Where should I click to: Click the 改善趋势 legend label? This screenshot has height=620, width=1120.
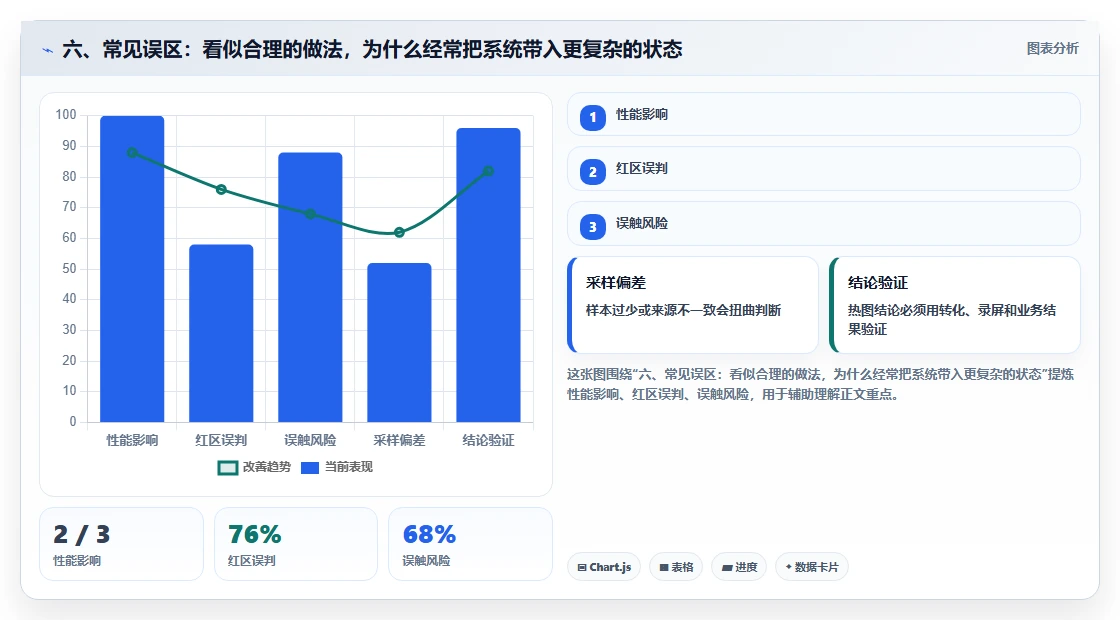tap(266, 467)
